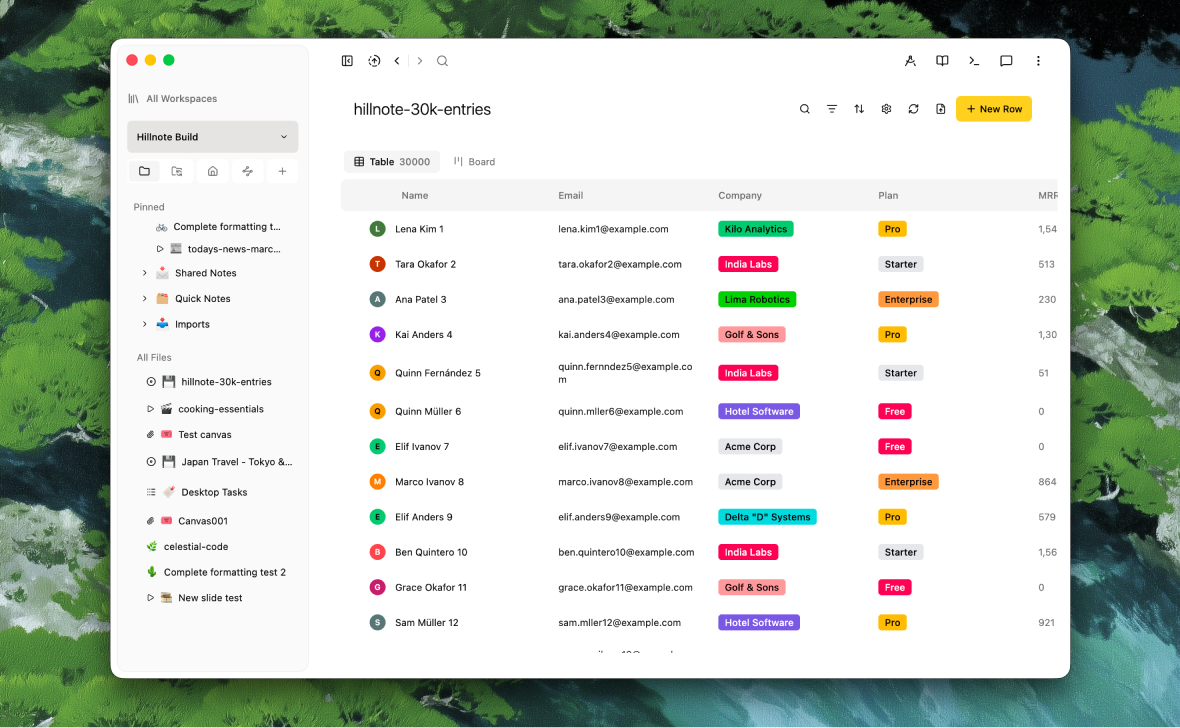The width and height of the screenshot is (1180, 728).
Task: Open the history clock icon in toolbar
Action: tap(374, 61)
